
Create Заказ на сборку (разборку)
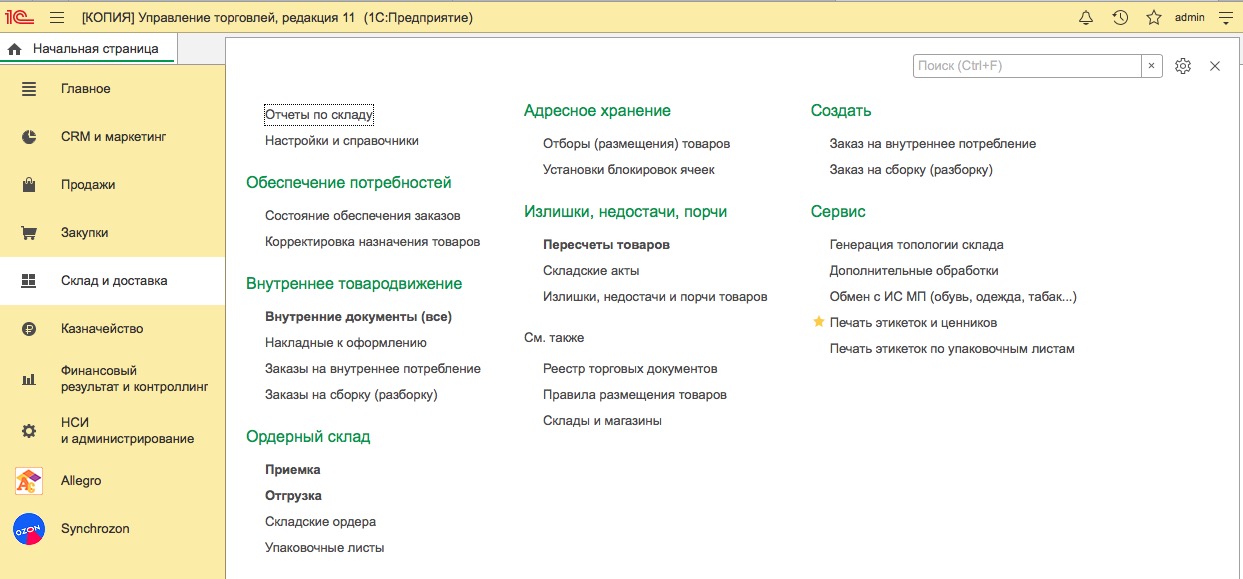[912, 170]
